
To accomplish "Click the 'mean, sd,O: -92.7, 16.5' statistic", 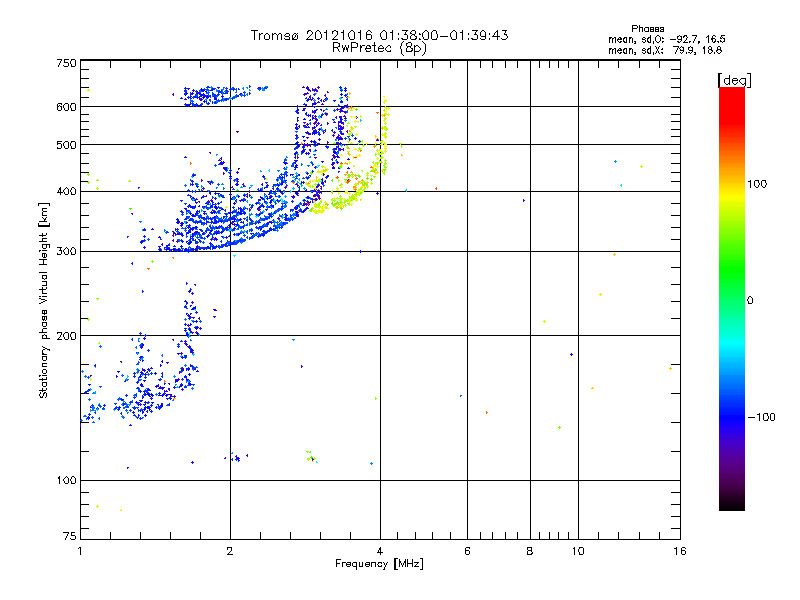I will point(666,39).
